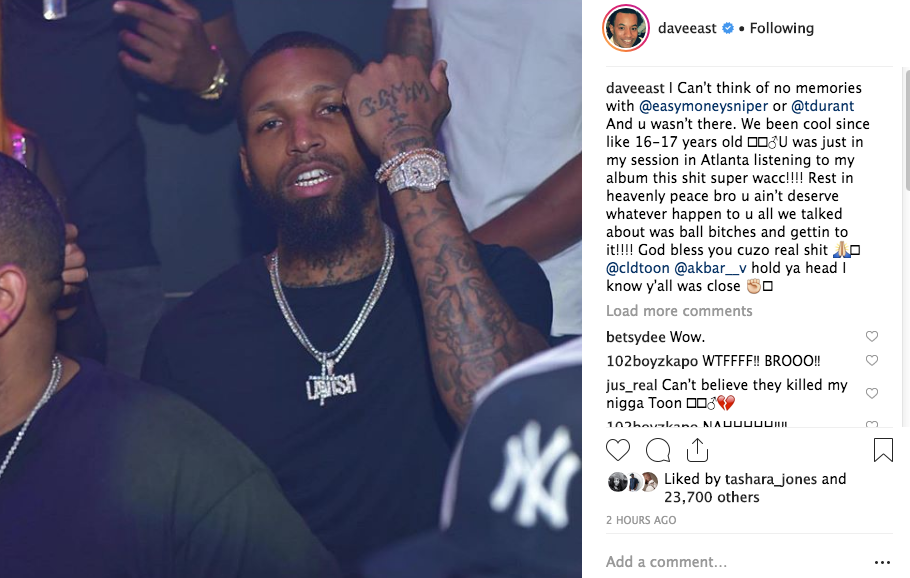Open @easymoneysniper mention link

pos(703,106)
